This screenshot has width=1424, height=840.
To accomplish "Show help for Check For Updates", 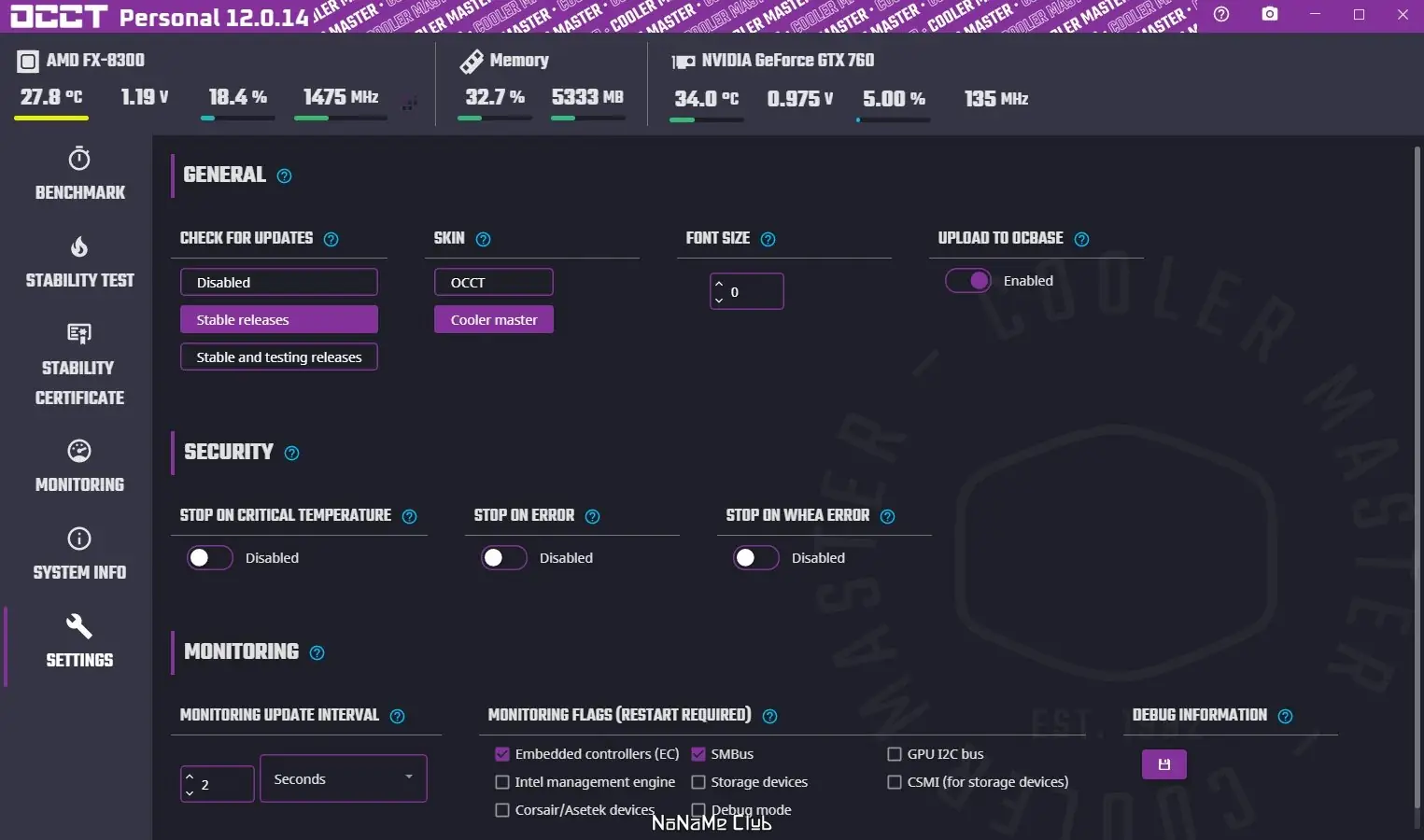I will (331, 239).
